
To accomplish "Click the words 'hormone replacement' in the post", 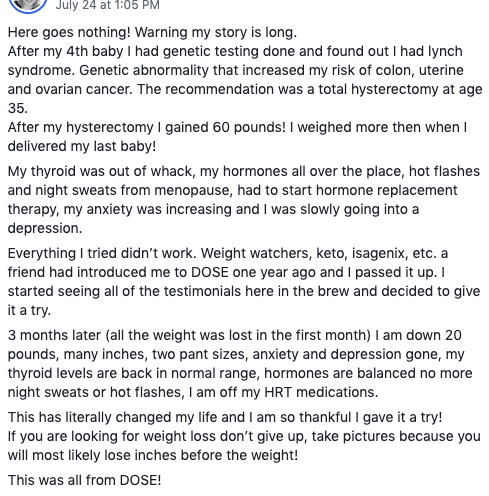I will pos(387,190).
